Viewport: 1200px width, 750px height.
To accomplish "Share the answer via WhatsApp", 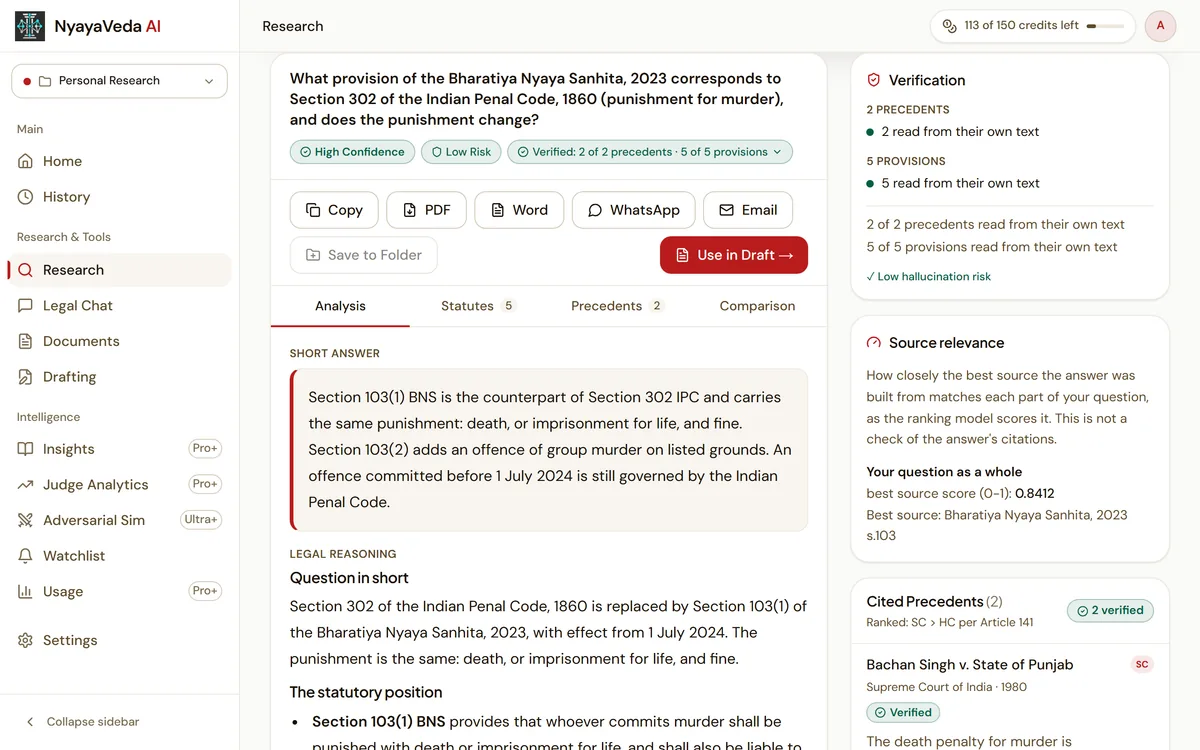I will point(634,210).
